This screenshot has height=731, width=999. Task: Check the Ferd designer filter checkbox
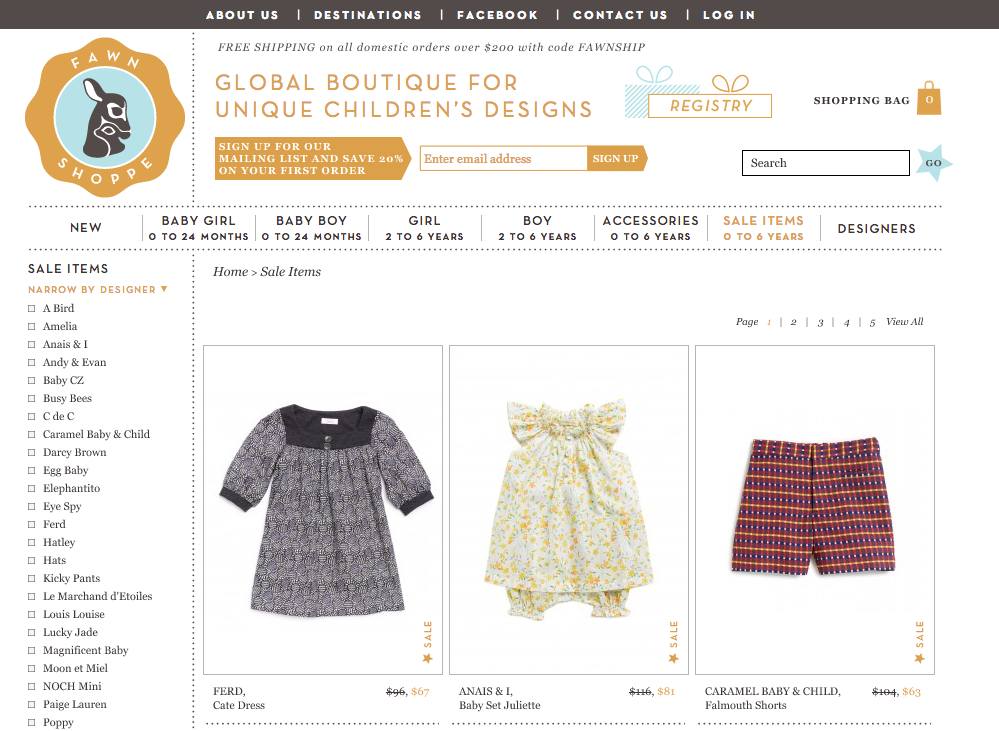[x=31, y=525]
